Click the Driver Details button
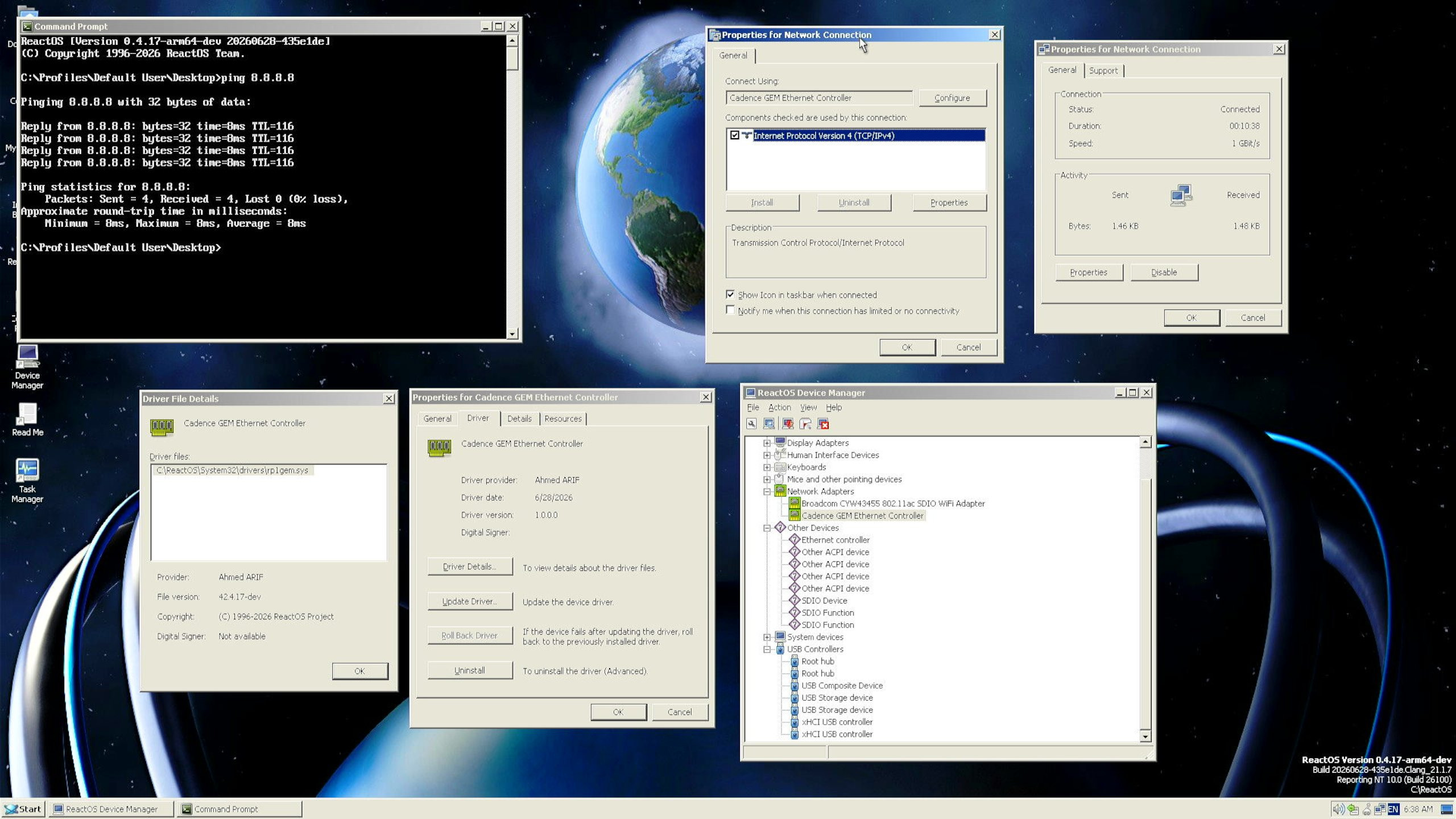Screen dimensions: 1456x819 470,566
